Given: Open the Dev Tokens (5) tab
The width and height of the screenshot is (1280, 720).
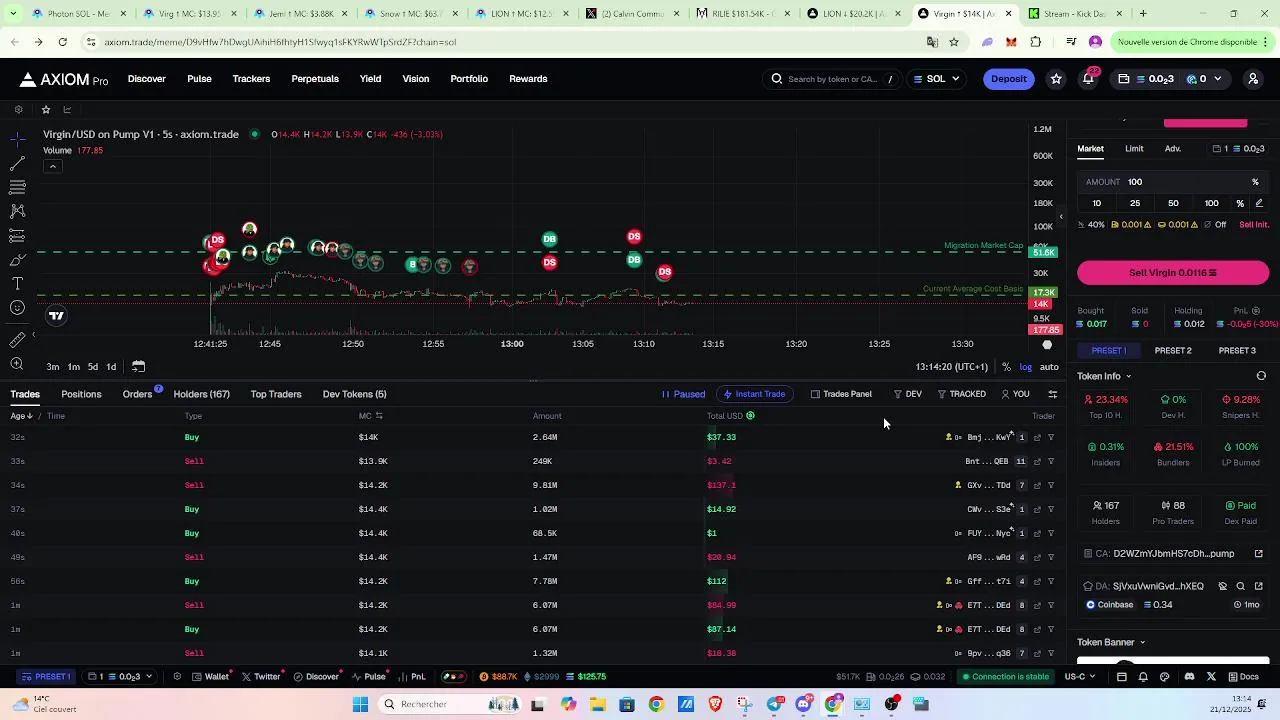Looking at the screenshot, I should point(354,394).
